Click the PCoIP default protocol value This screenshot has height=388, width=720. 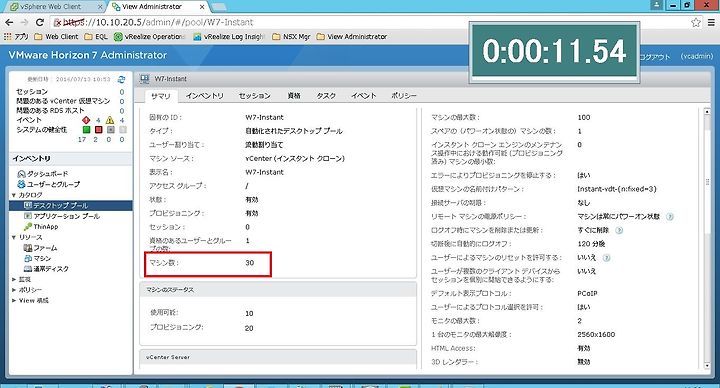click(x=587, y=293)
